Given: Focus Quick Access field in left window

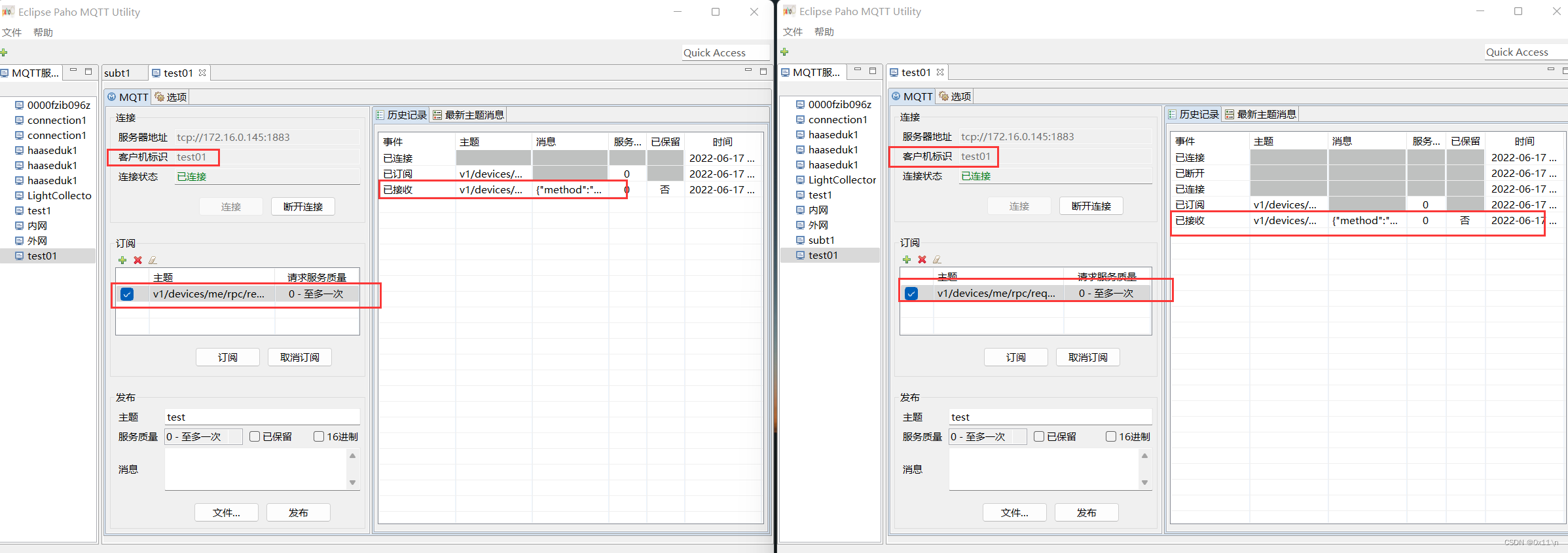Looking at the screenshot, I should [x=725, y=52].
